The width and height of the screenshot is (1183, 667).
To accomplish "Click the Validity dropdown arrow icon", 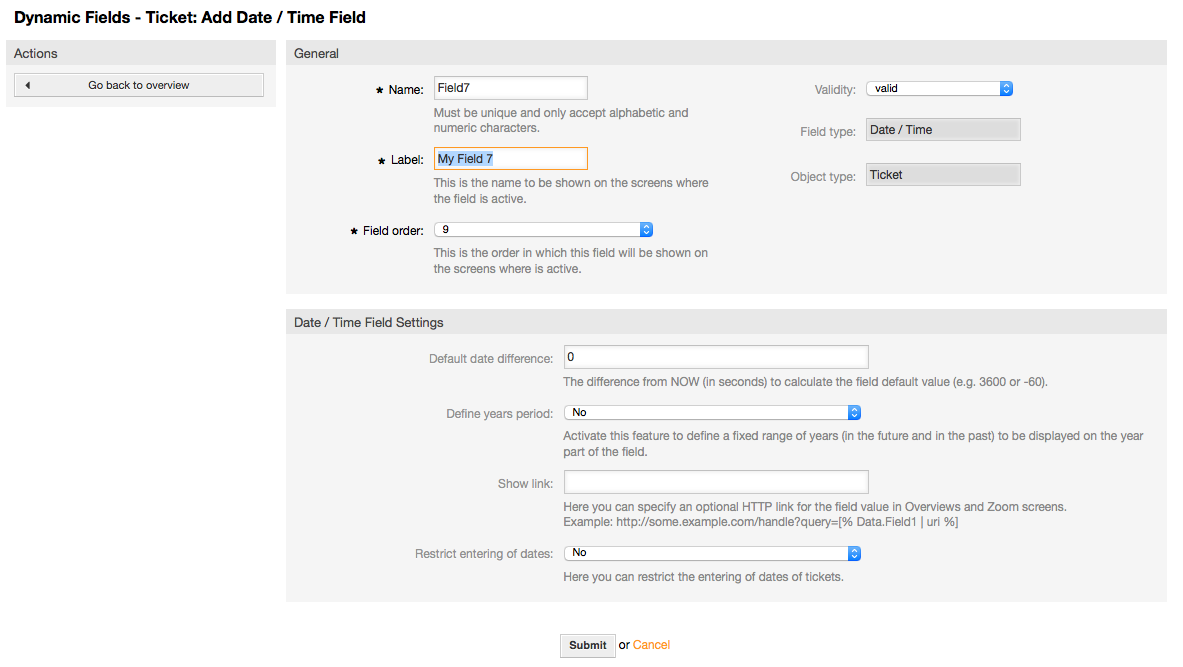I will click(1006, 89).
